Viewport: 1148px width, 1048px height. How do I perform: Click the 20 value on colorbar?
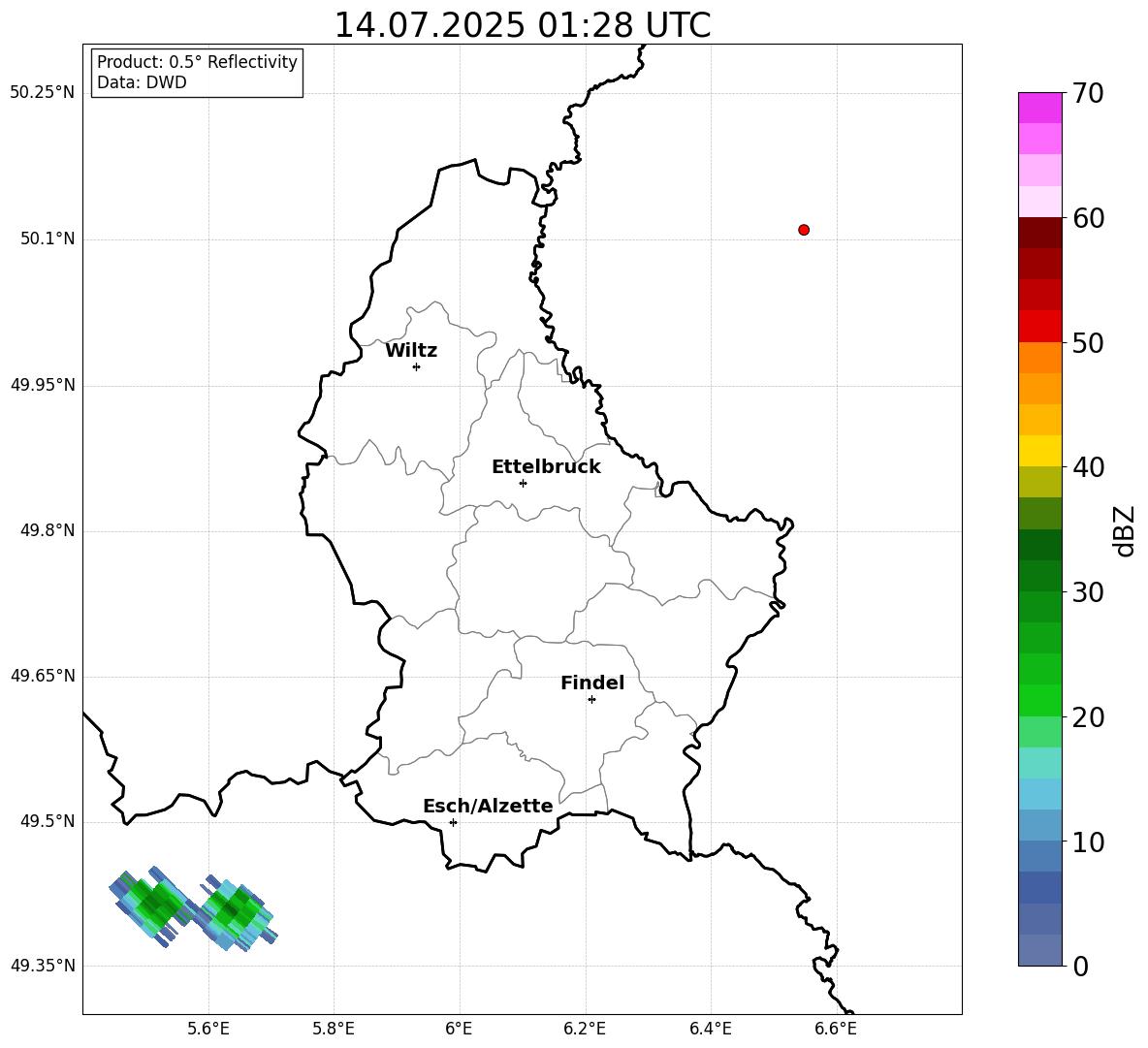(x=1088, y=717)
